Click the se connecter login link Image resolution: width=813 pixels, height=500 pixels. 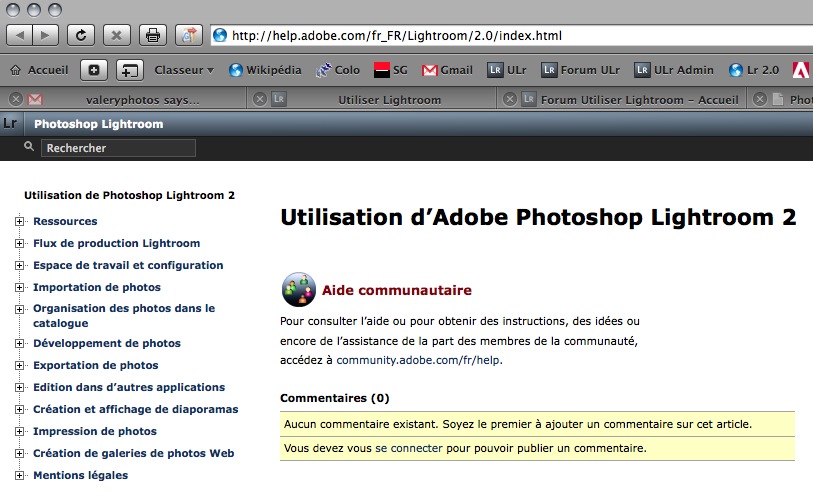point(409,448)
